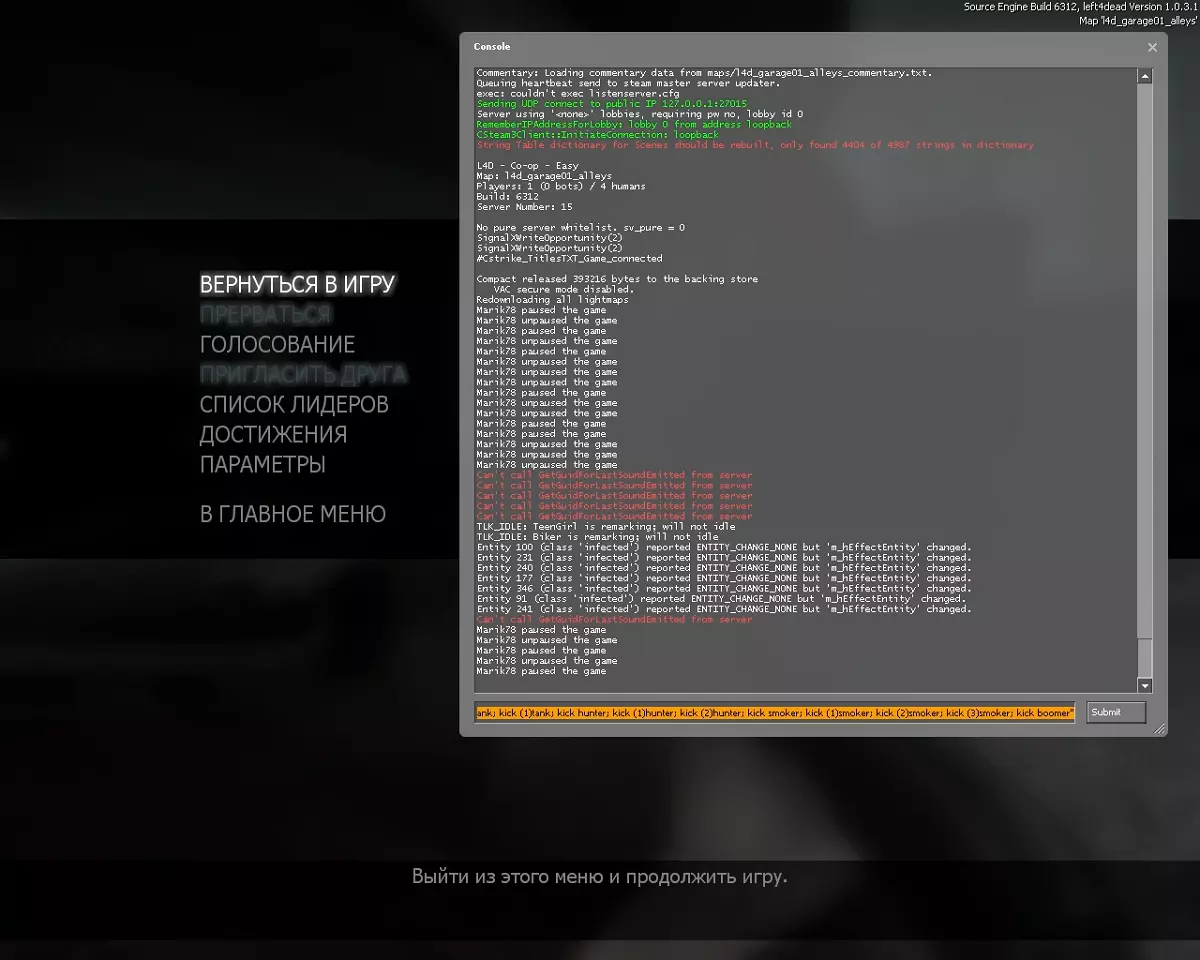Click 'Server using <none> lobbies' line
Screen dimensions: 1200x960
[640, 114]
